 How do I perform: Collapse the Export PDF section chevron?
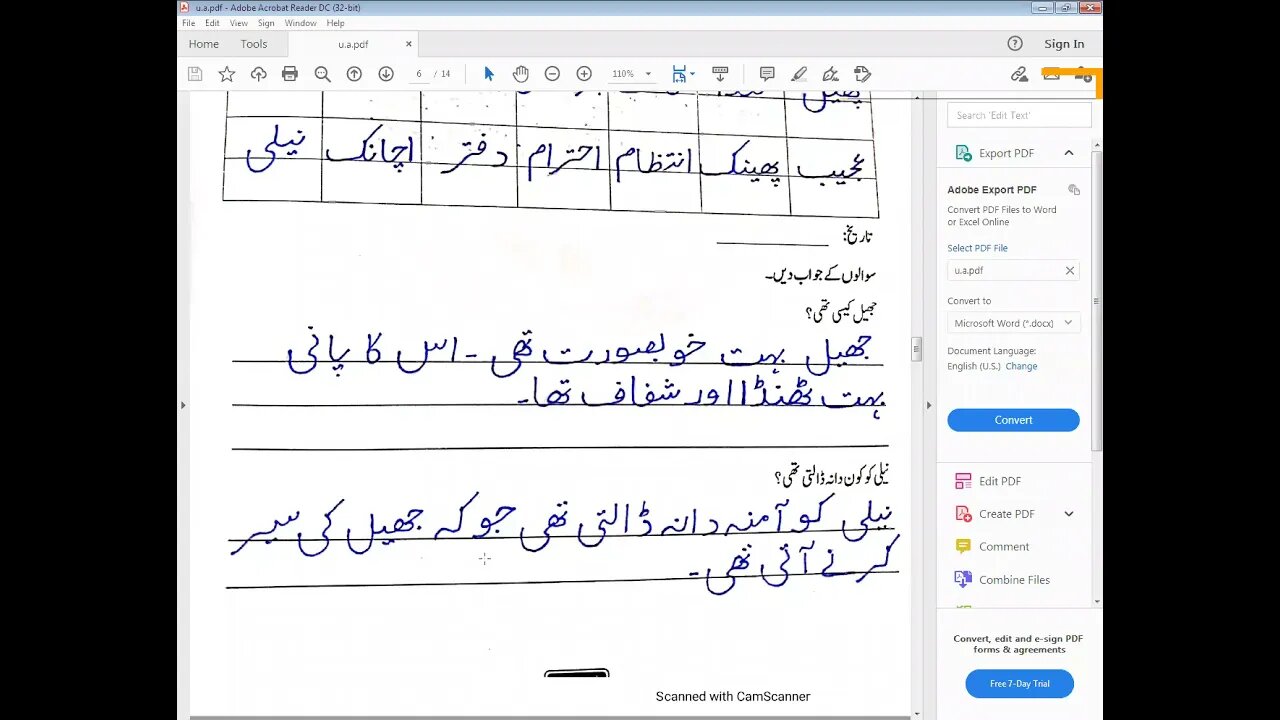[1069, 153]
